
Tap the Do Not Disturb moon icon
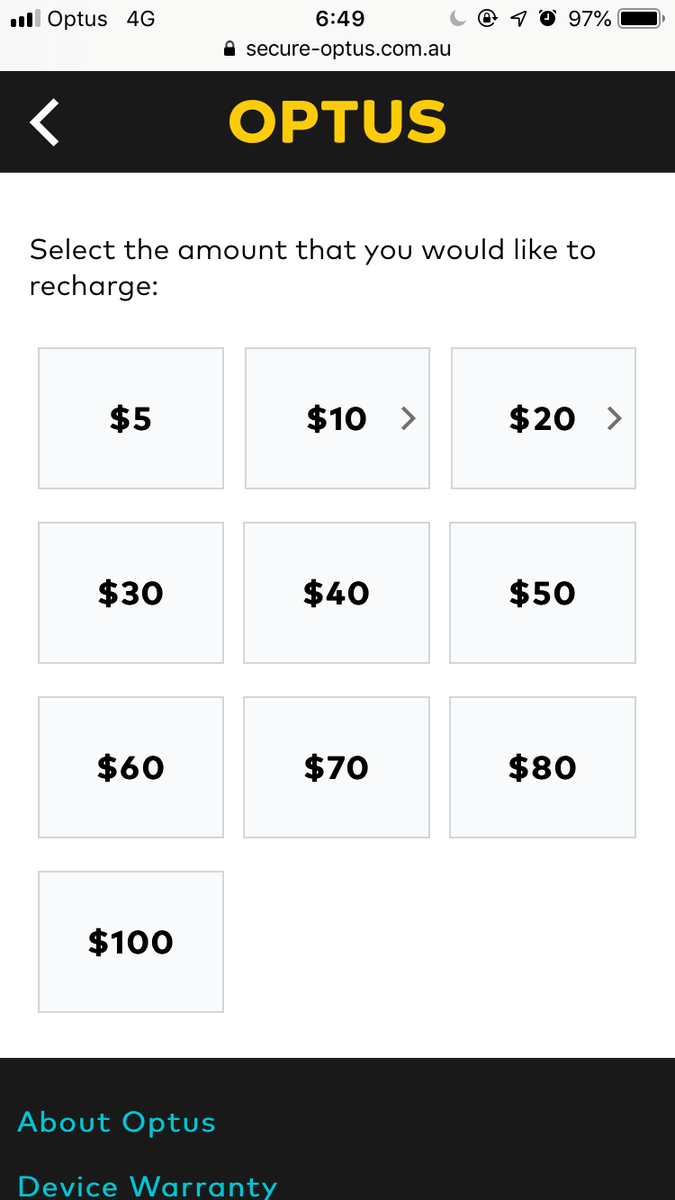click(458, 18)
